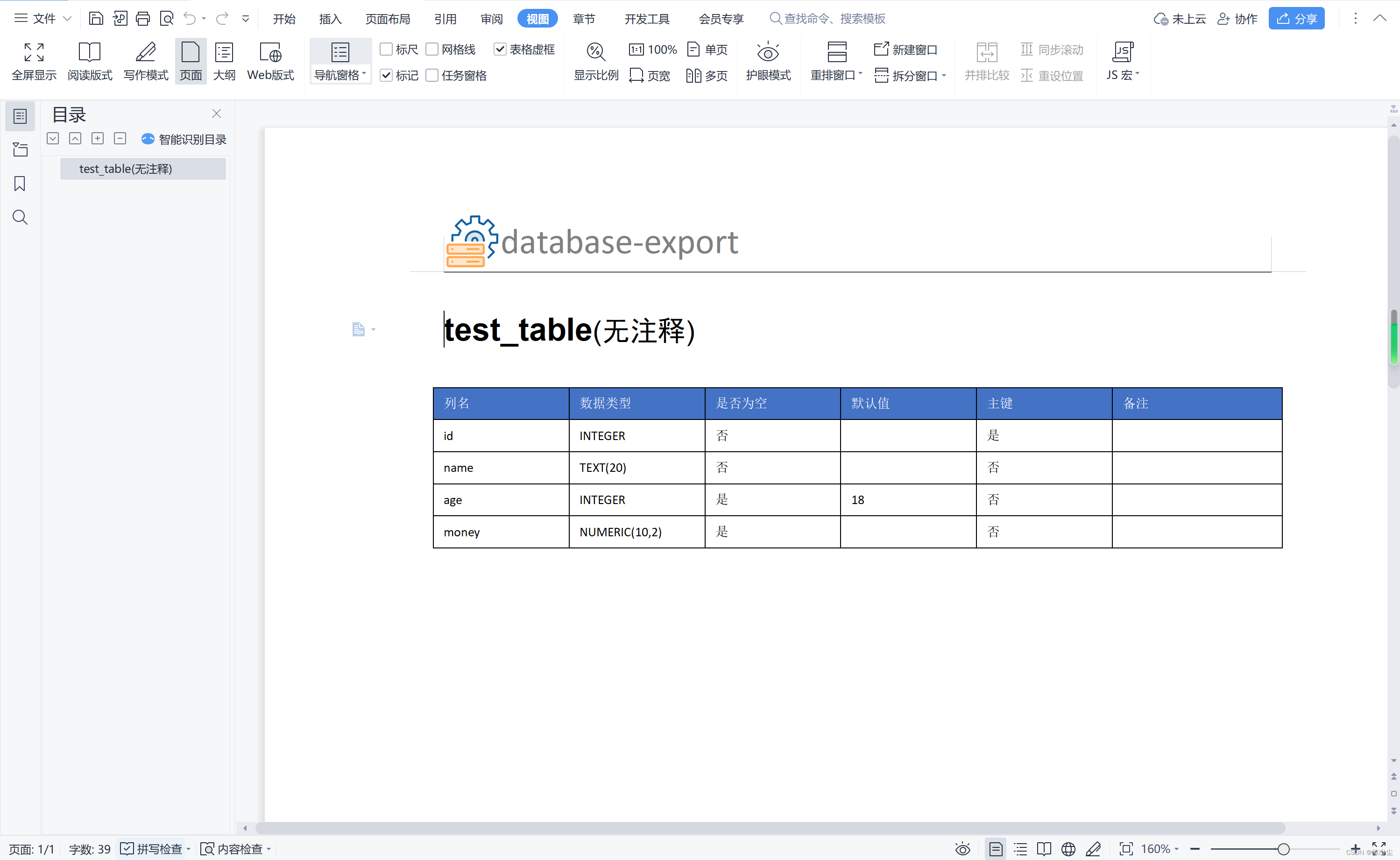Select Web版式 web layout view

coord(270,60)
